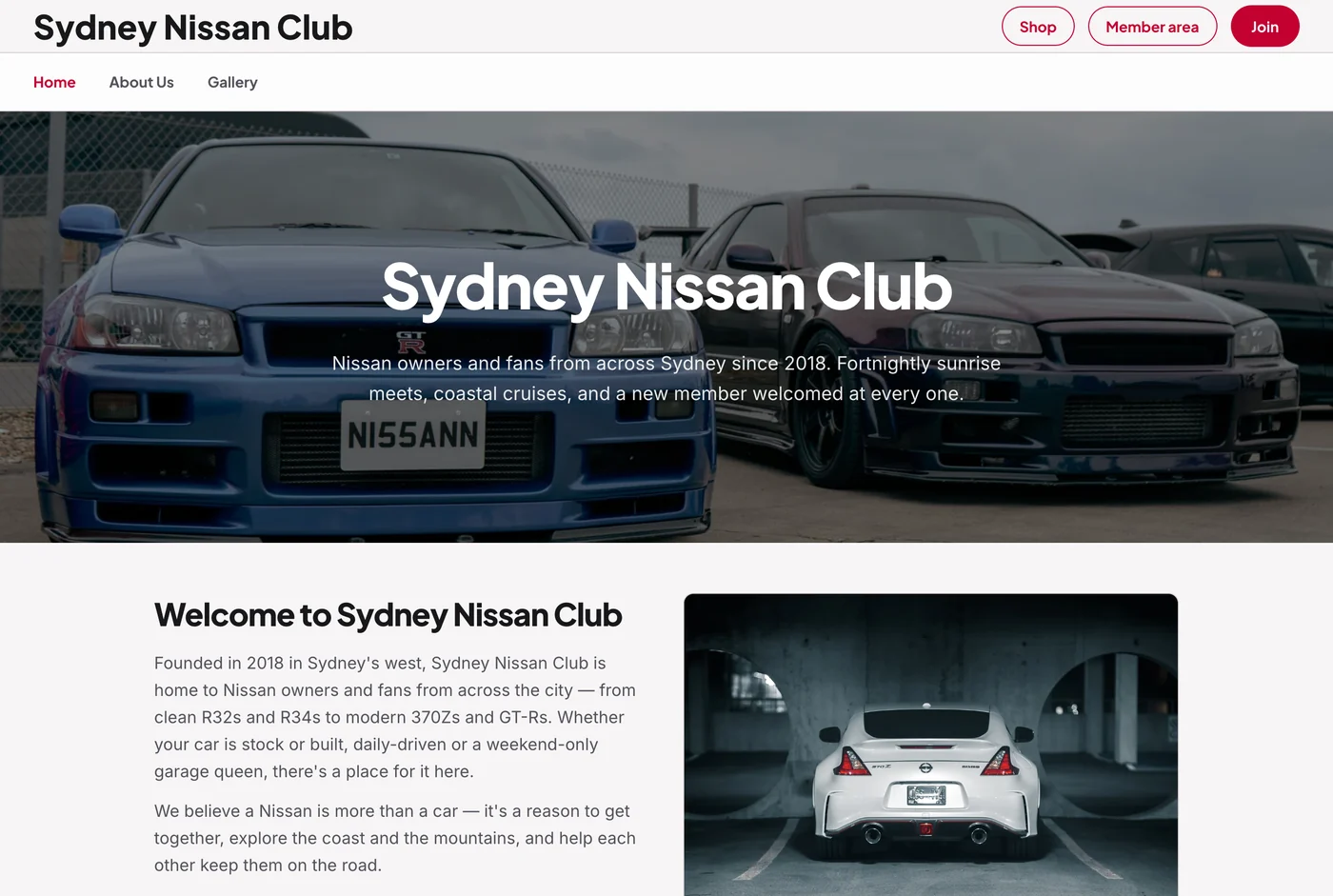Open the About Us page

point(142,83)
